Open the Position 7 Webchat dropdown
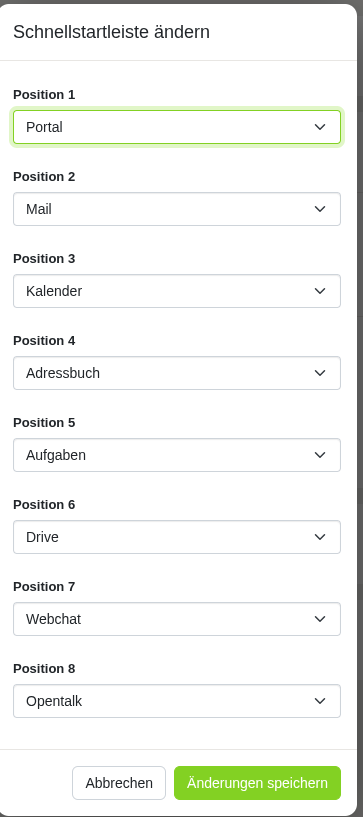 pos(177,619)
